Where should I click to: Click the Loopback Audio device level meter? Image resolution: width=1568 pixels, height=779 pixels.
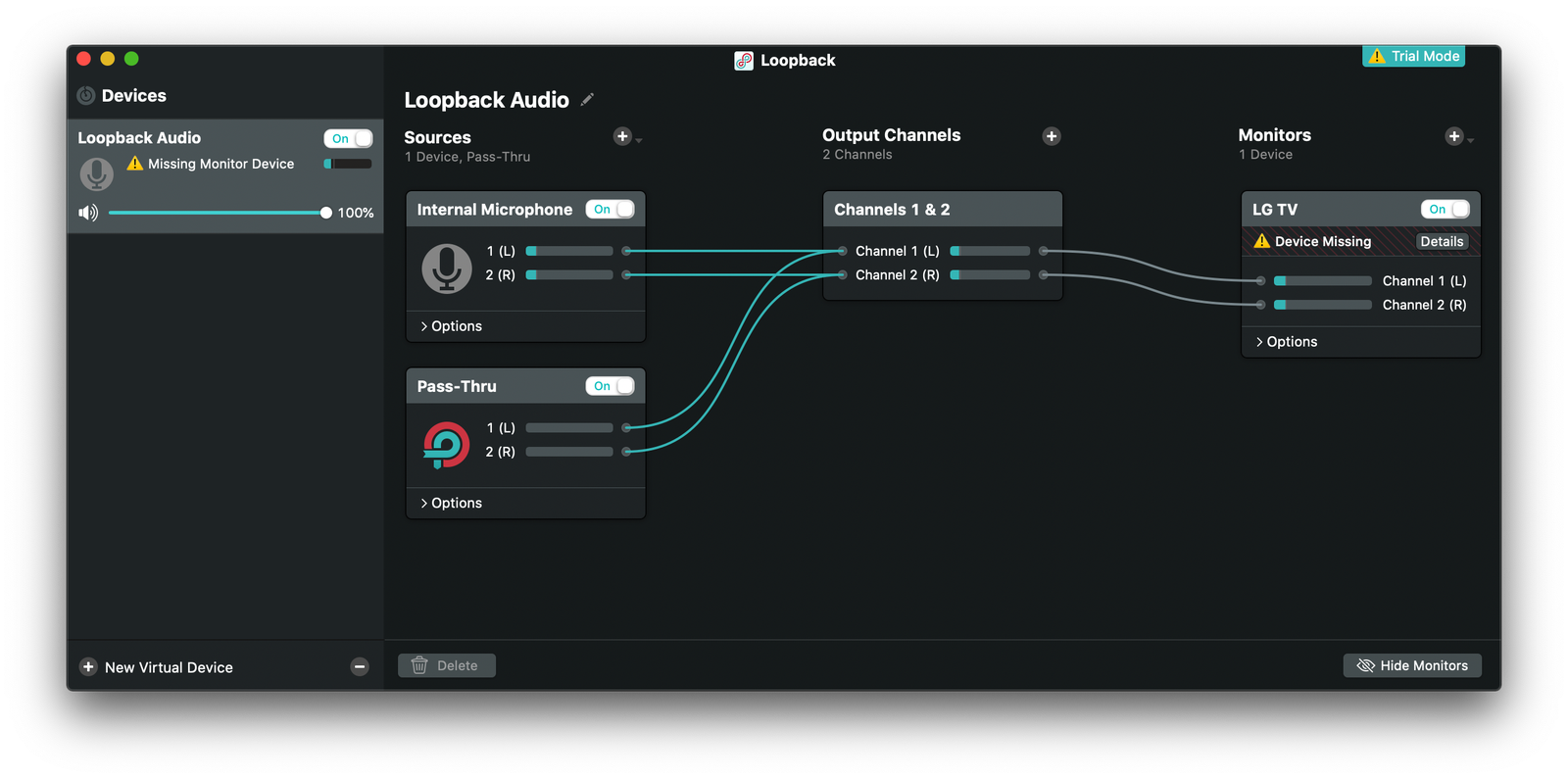348,164
